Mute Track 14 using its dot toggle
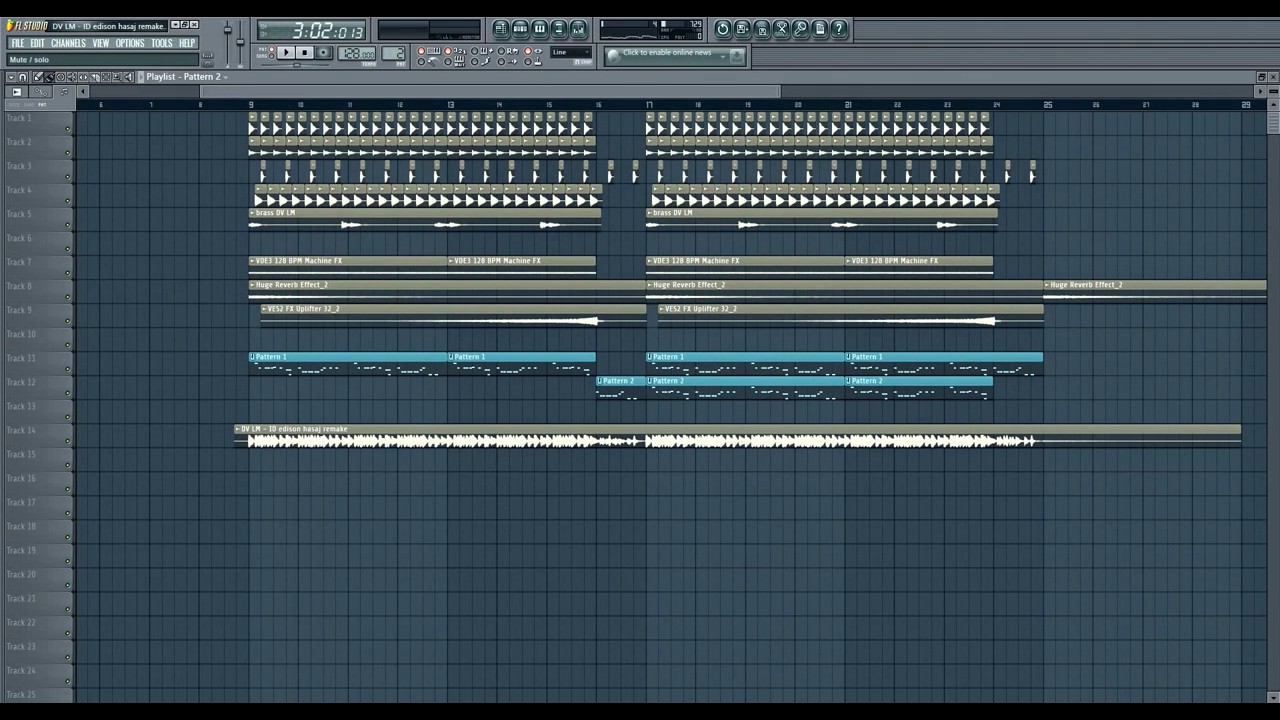This screenshot has height=720, width=1280. pos(68,441)
